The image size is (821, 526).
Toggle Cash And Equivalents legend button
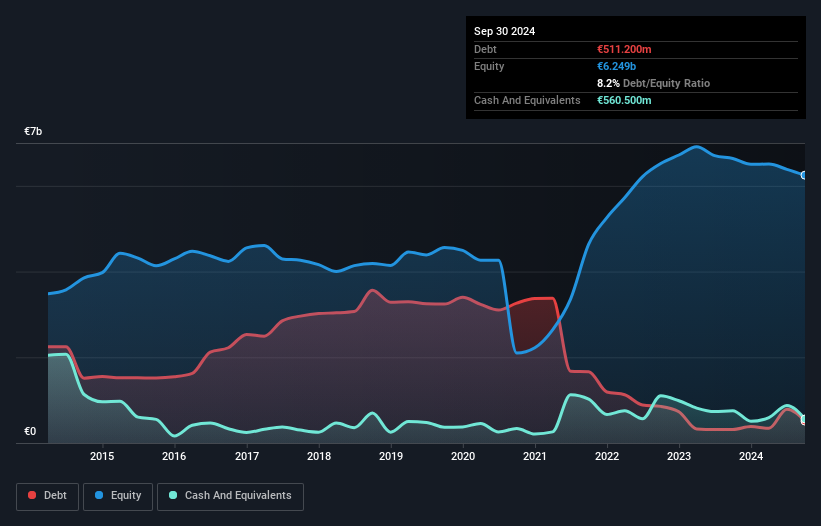(x=230, y=496)
